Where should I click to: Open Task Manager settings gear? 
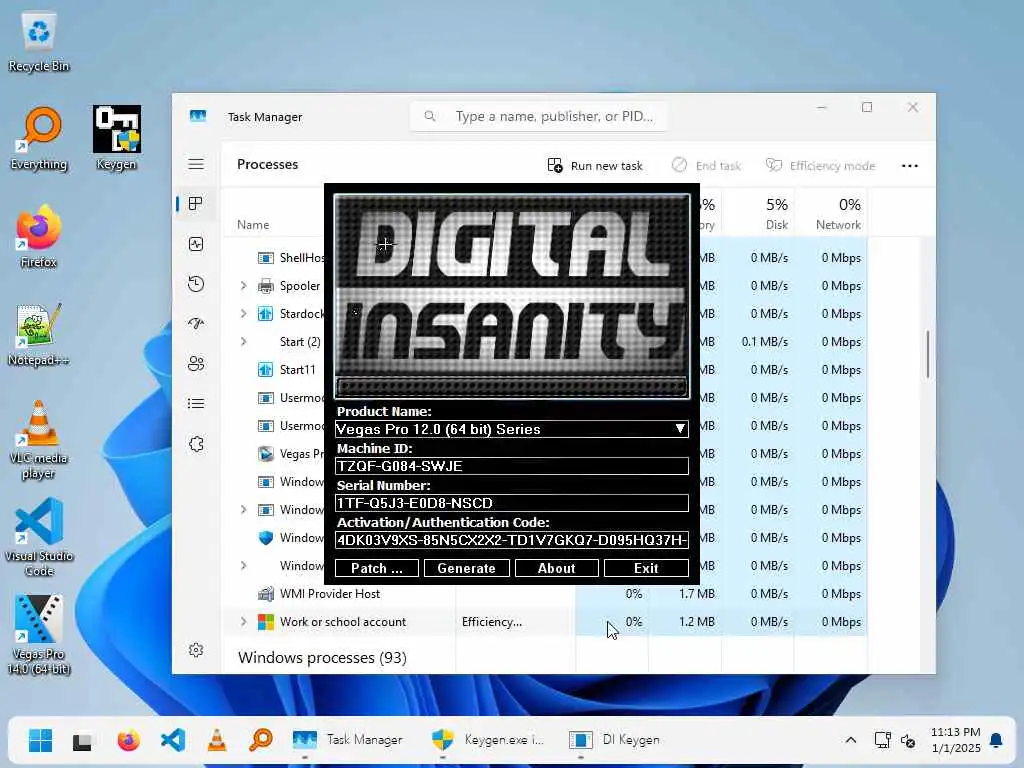click(x=196, y=650)
